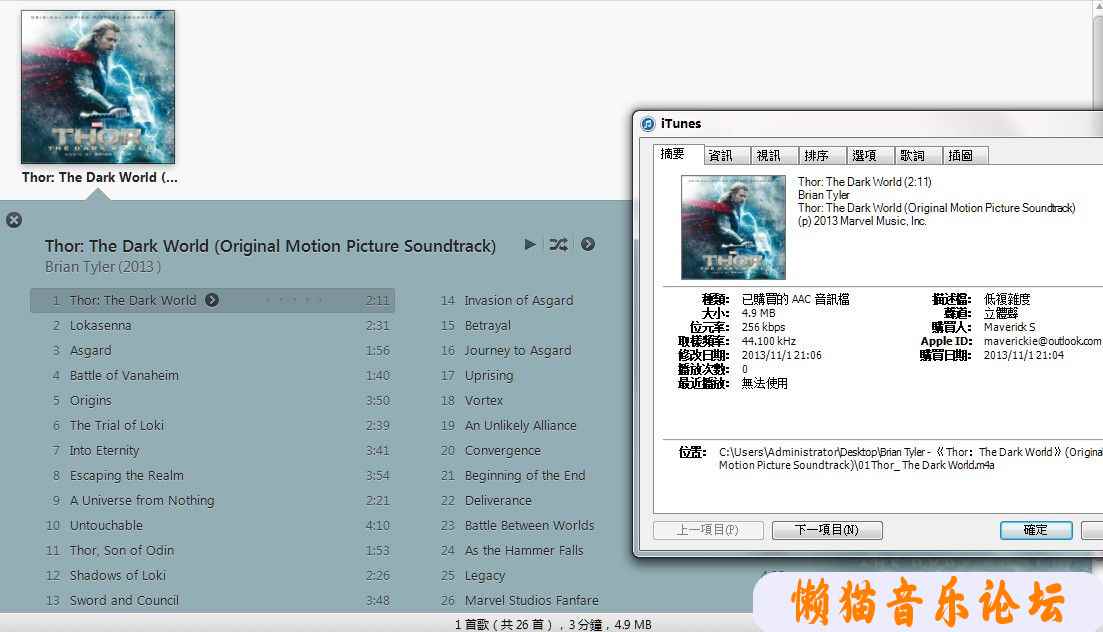
Task: Click the album caption under the cover
Action: coord(99,177)
